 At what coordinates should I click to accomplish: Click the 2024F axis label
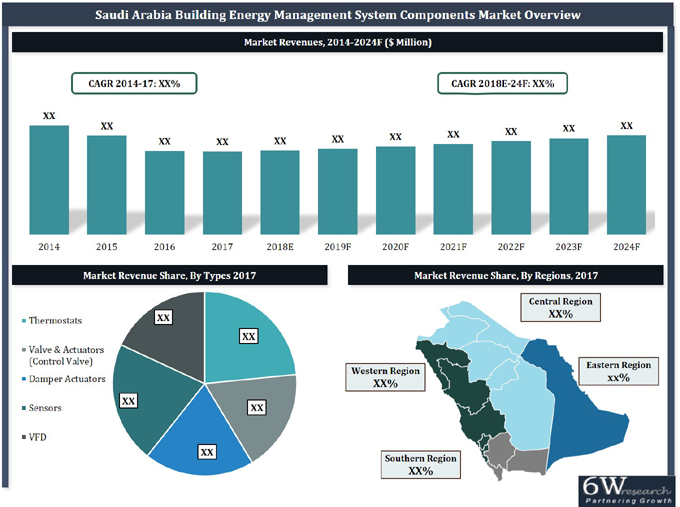(627, 247)
